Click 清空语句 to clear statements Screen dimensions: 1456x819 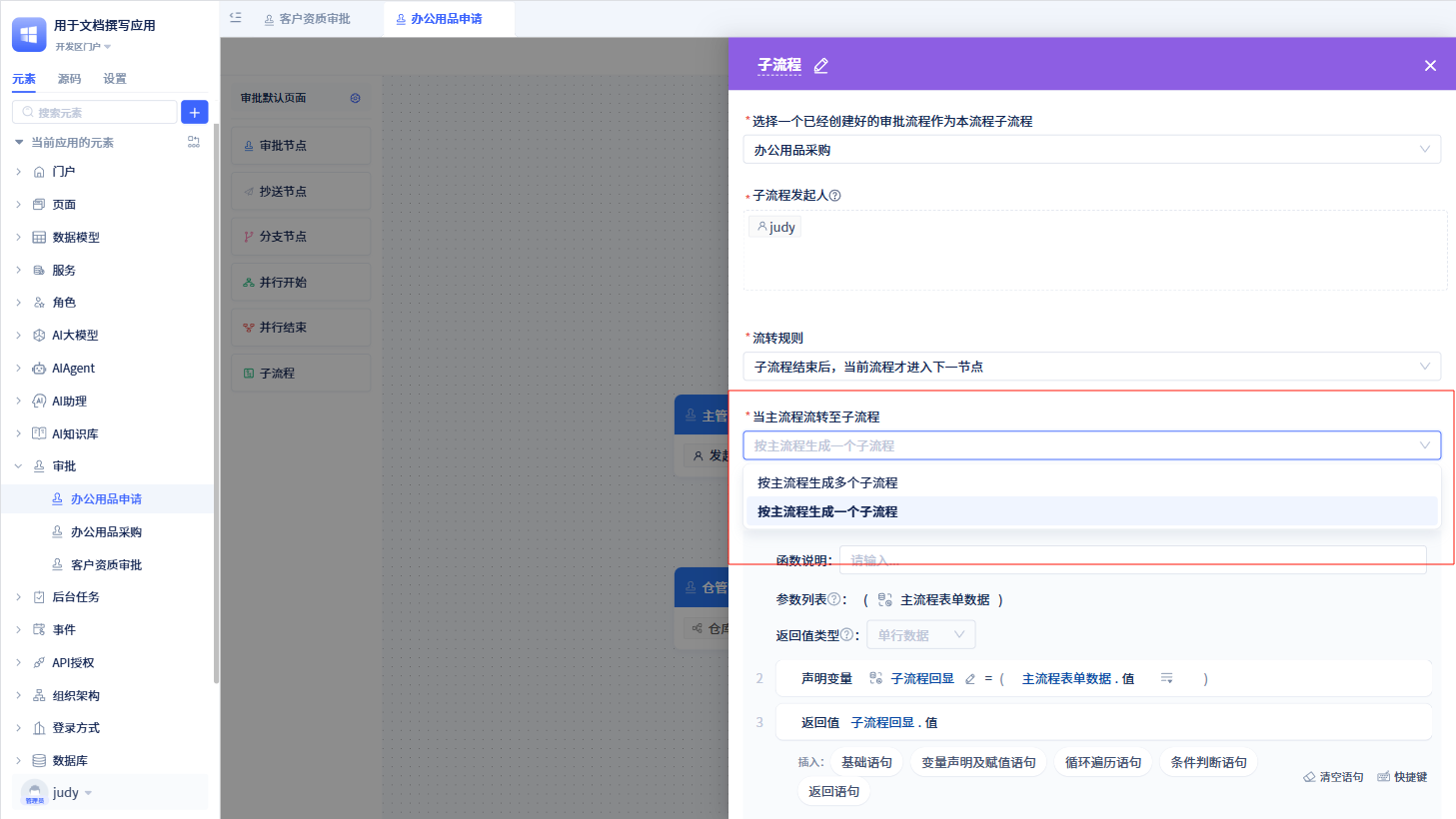click(x=1333, y=777)
